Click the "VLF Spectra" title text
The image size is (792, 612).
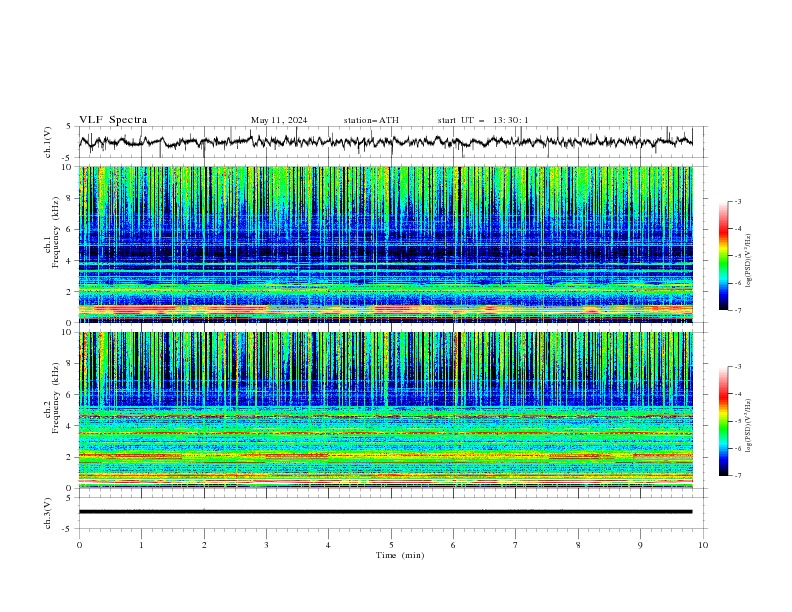click(x=113, y=120)
